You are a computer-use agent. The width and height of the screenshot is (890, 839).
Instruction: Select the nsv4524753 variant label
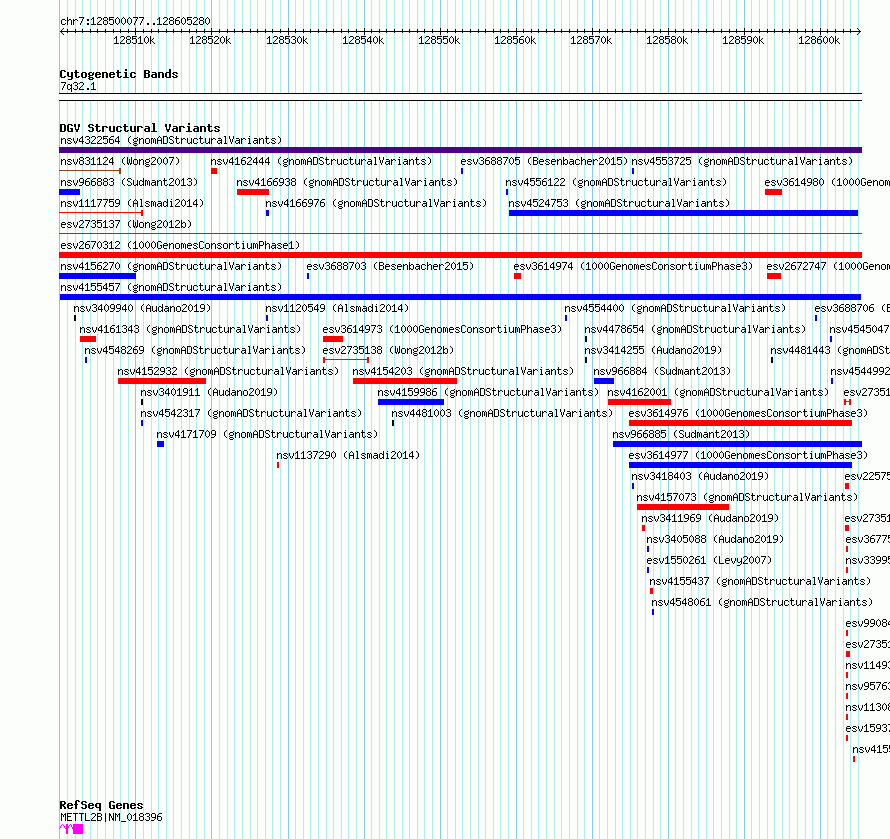tap(619, 203)
